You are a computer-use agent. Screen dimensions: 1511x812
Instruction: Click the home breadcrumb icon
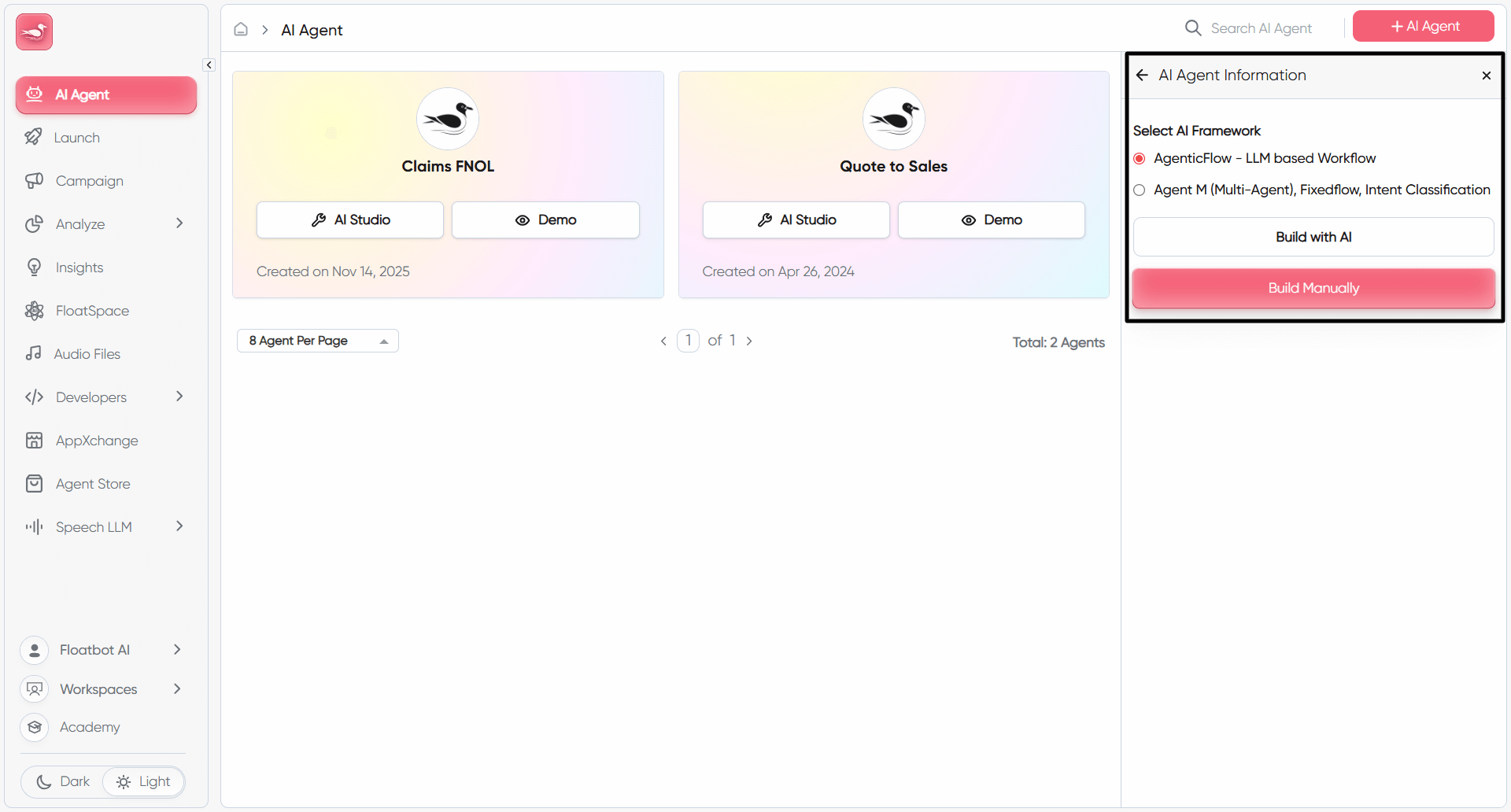(x=241, y=30)
